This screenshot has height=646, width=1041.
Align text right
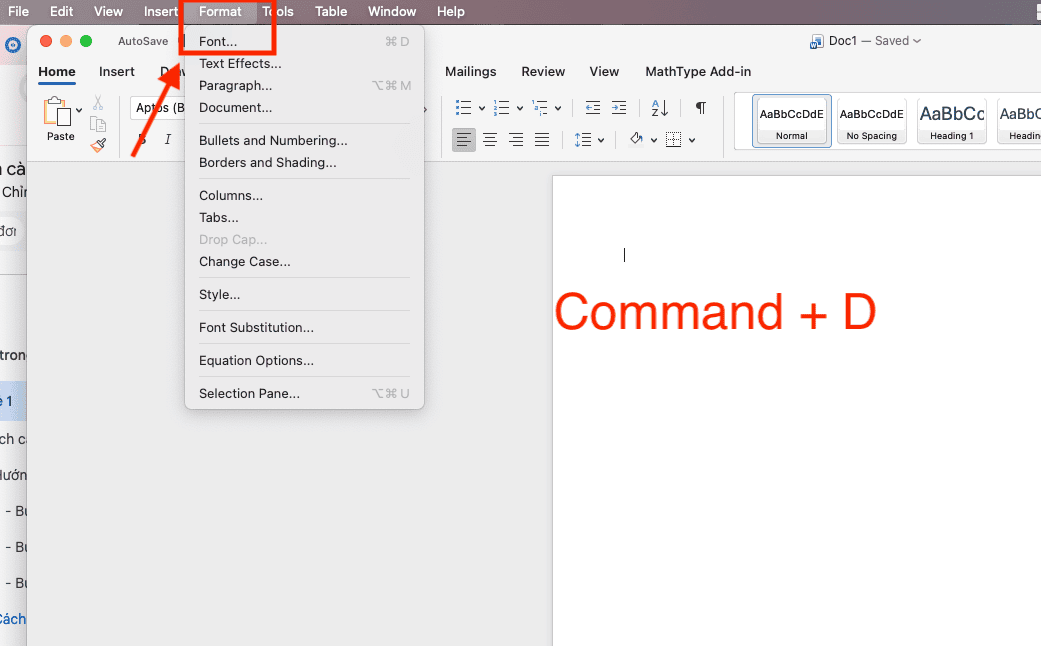[x=516, y=139]
